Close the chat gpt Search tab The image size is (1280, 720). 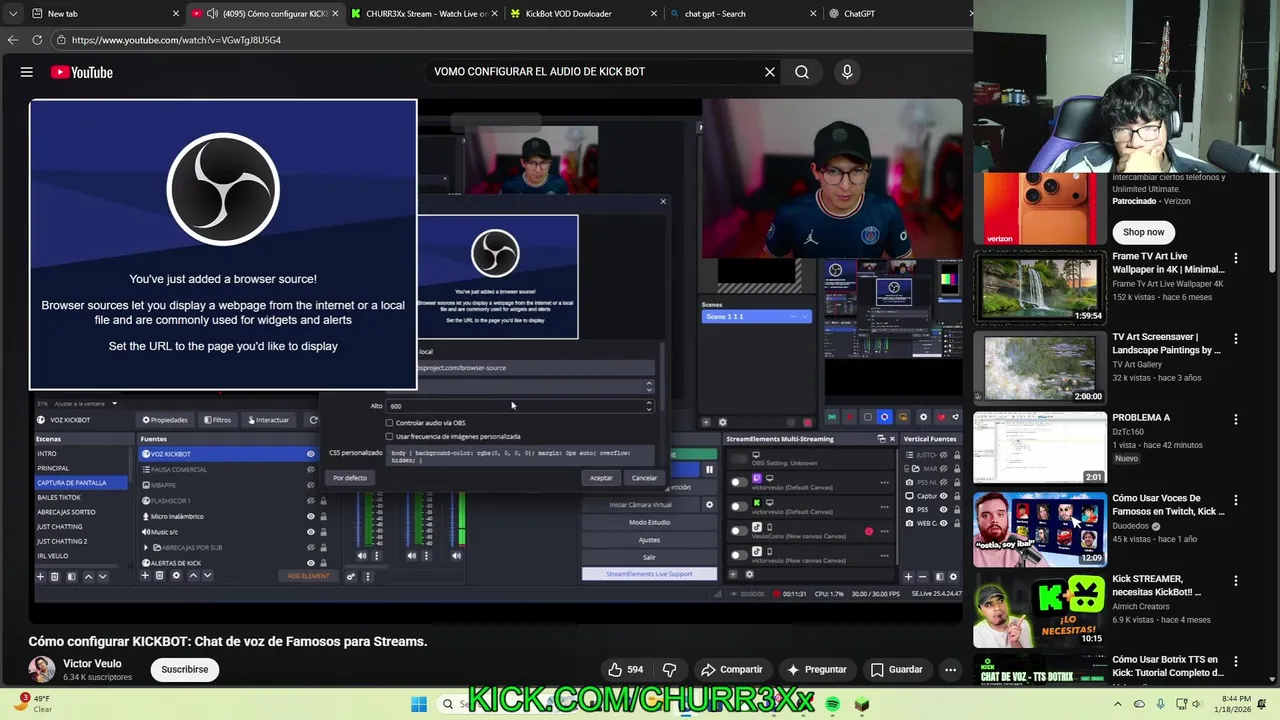coord(813,14)
